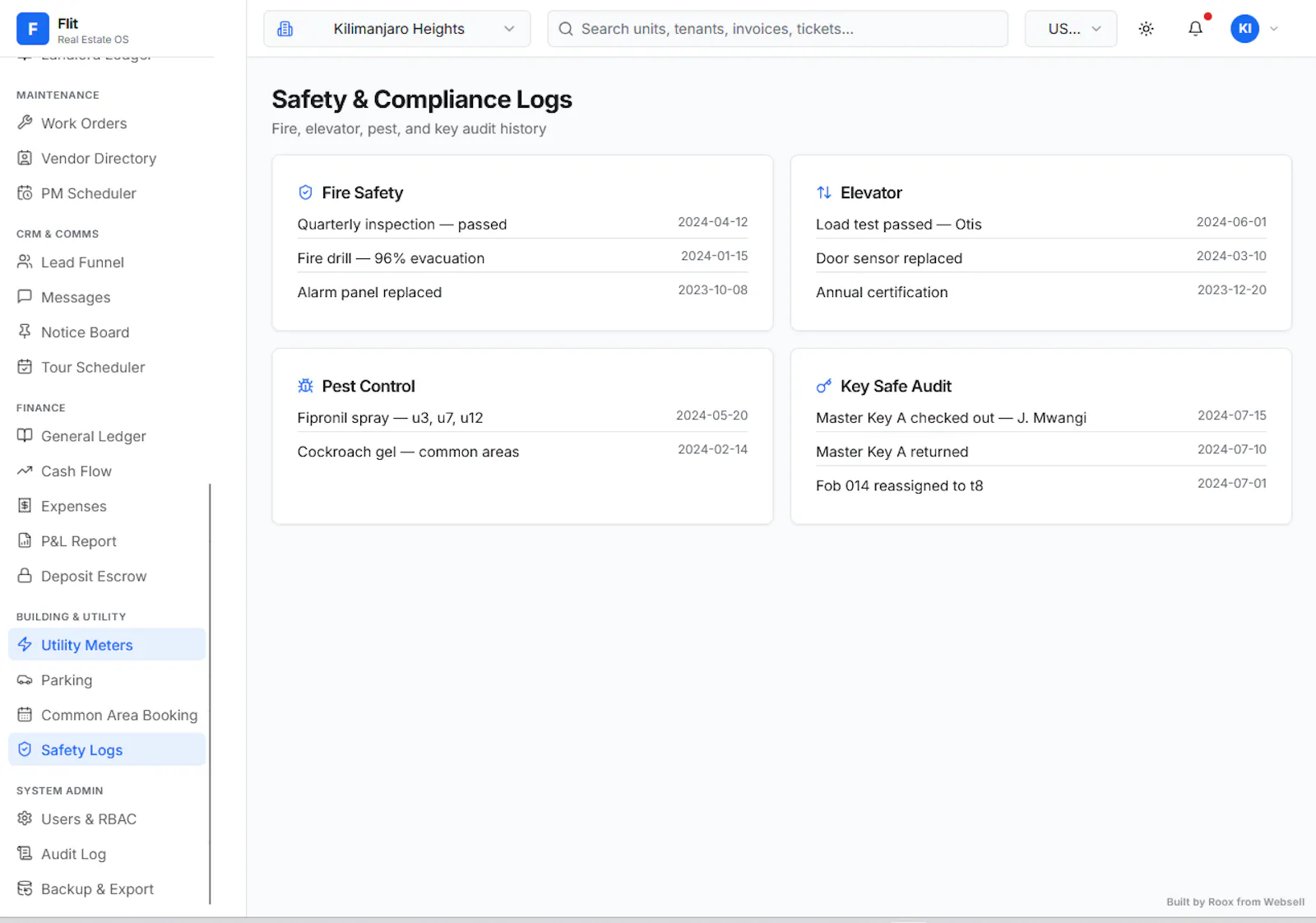
Task: Click the Common Area Booking calendar icon
Action: coord(25,715)
